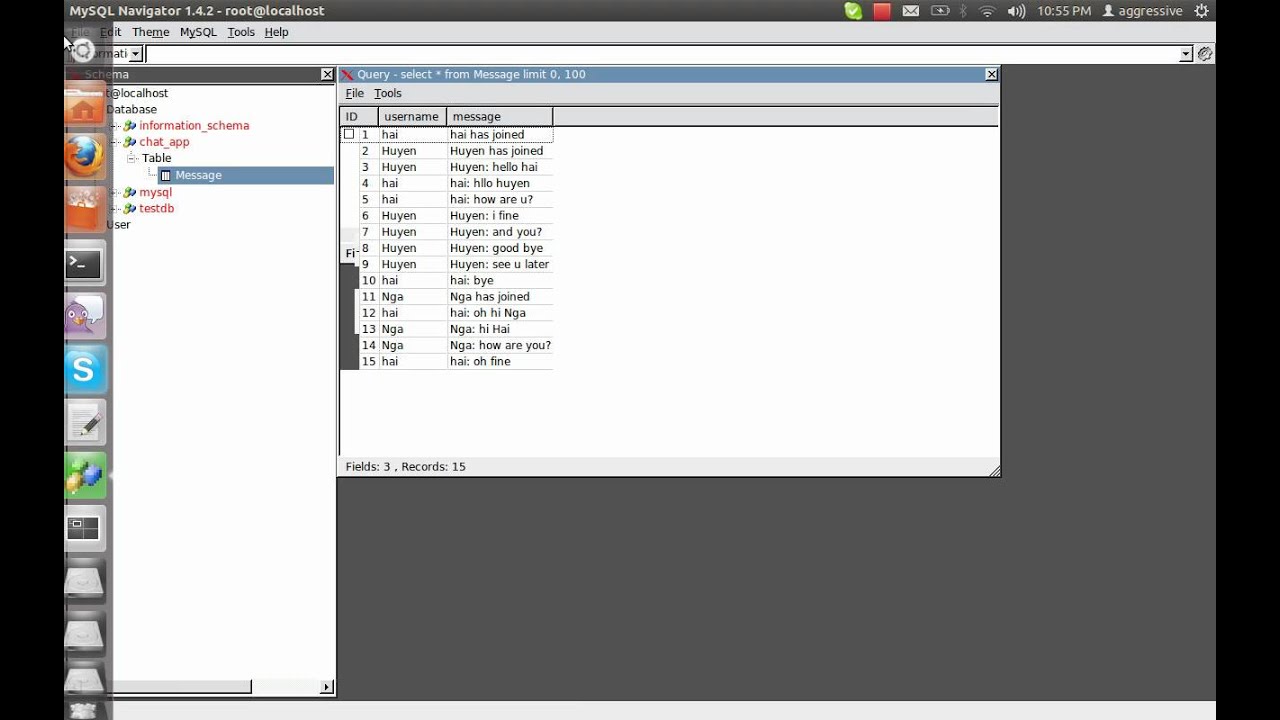Image resolution: width=1280 pixels, height=720 pixels.
Task: Sort by the ID column header
Action: coord(359,117)
